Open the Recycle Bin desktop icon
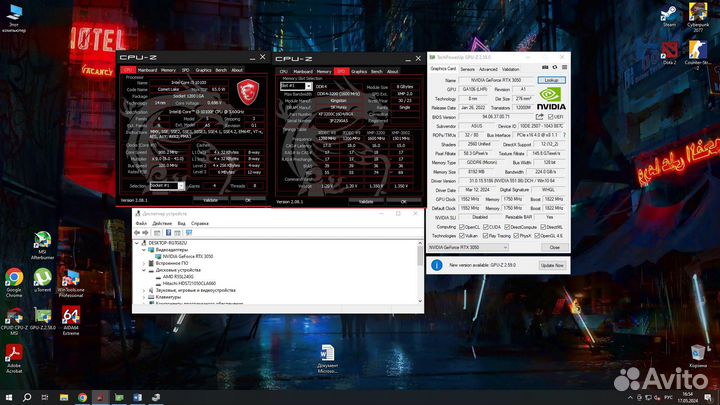Screen dimensions: 720x405 pyautogui.click(x=698, y=356)
